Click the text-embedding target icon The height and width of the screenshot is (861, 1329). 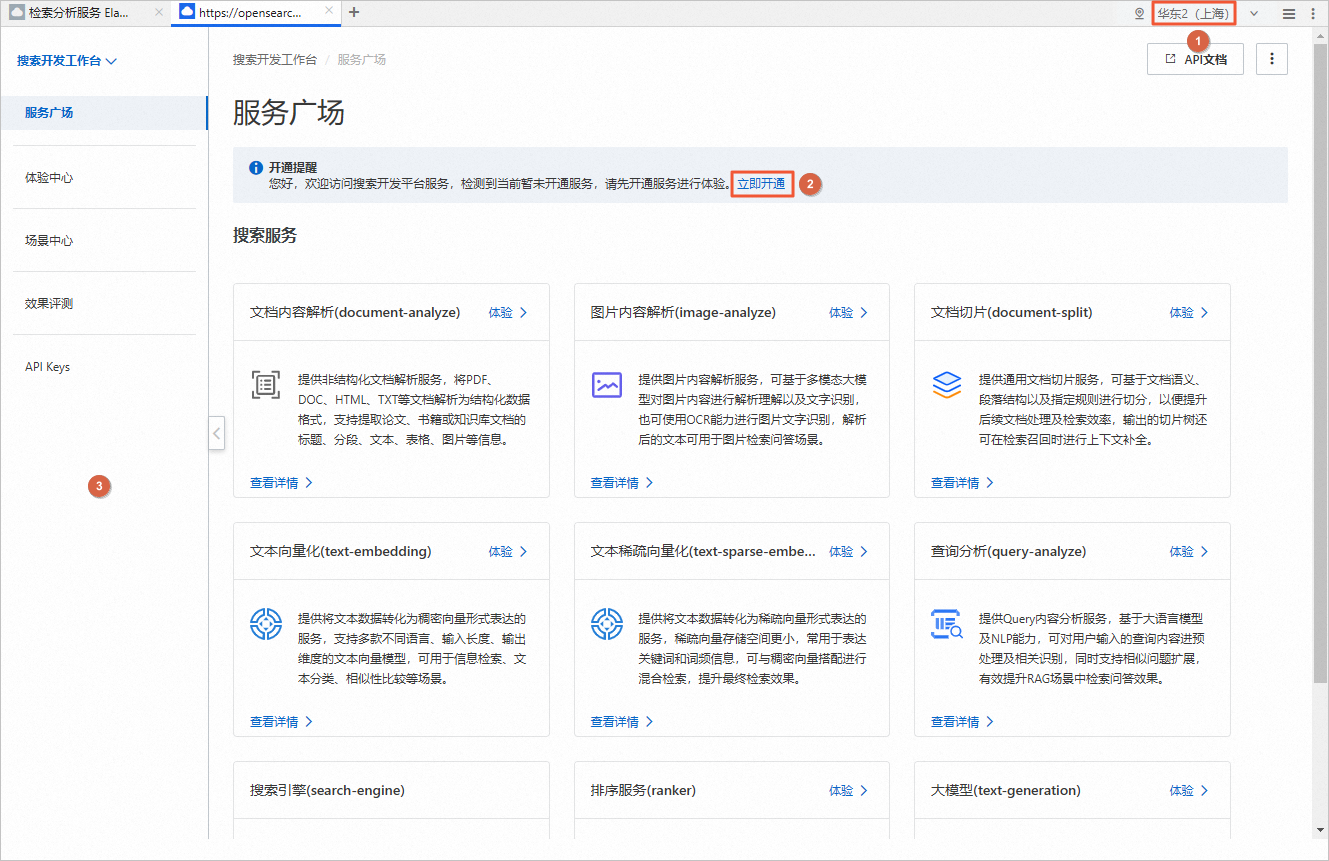tap(266, 624)
